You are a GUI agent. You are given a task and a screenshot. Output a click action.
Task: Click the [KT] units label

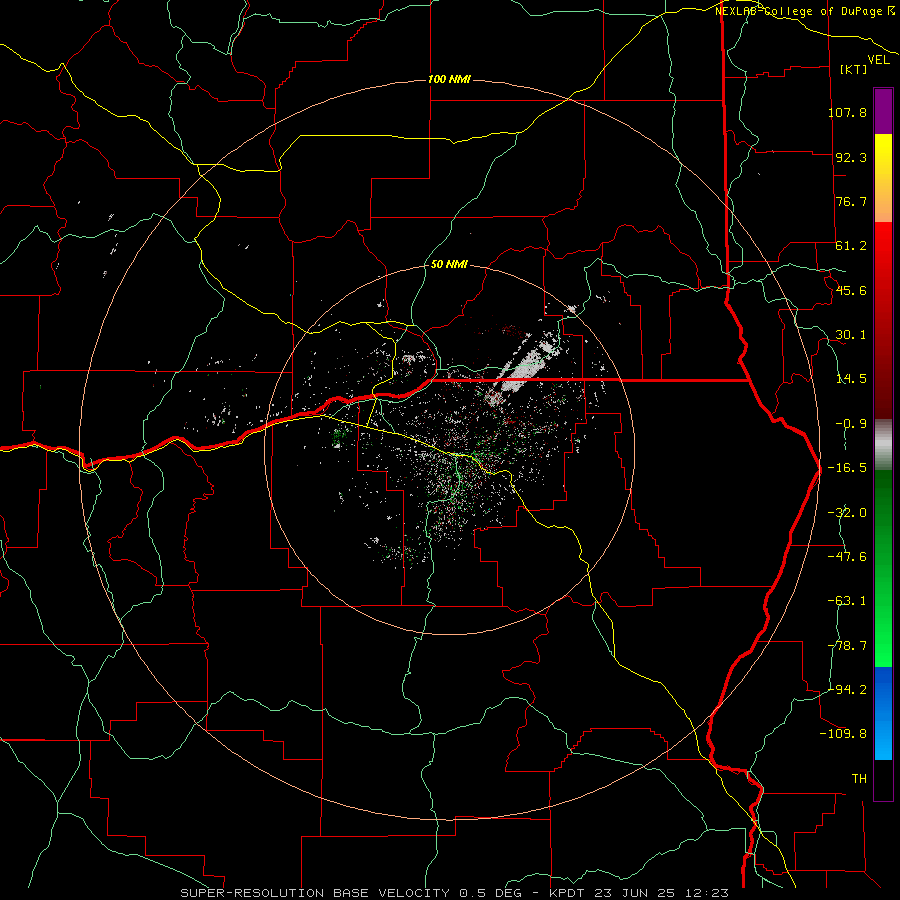tap(854, 69)
